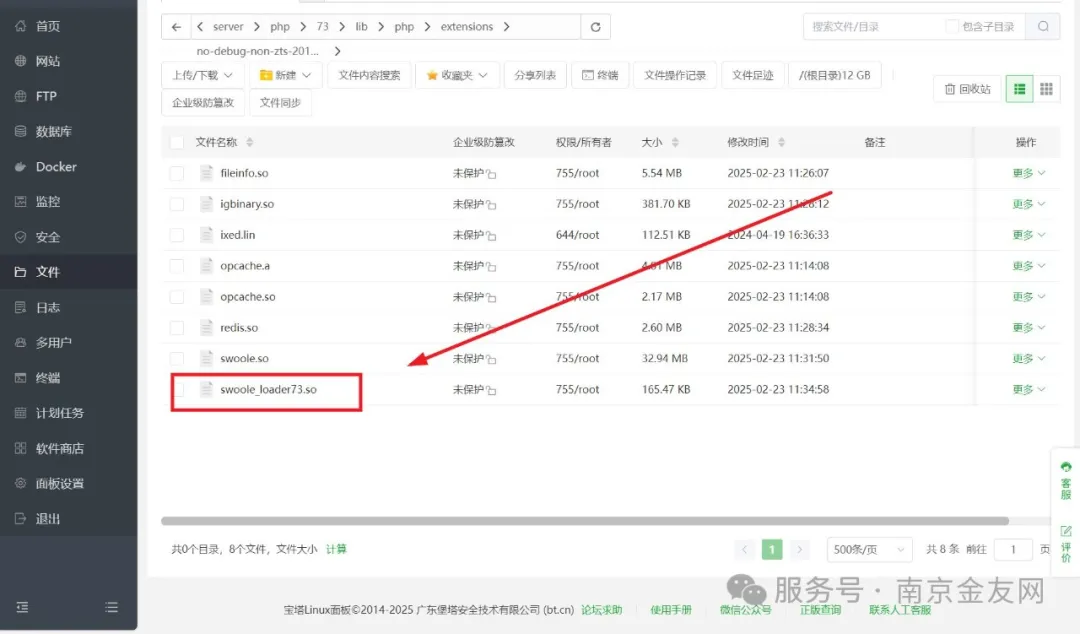Open the 分享列表 button
1080x634 pixels.
point(535,75)
